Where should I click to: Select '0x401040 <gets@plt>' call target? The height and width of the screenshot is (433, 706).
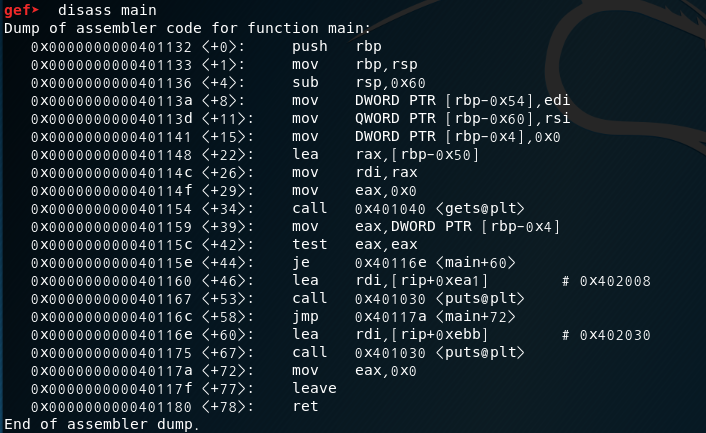tap(440, 209)
